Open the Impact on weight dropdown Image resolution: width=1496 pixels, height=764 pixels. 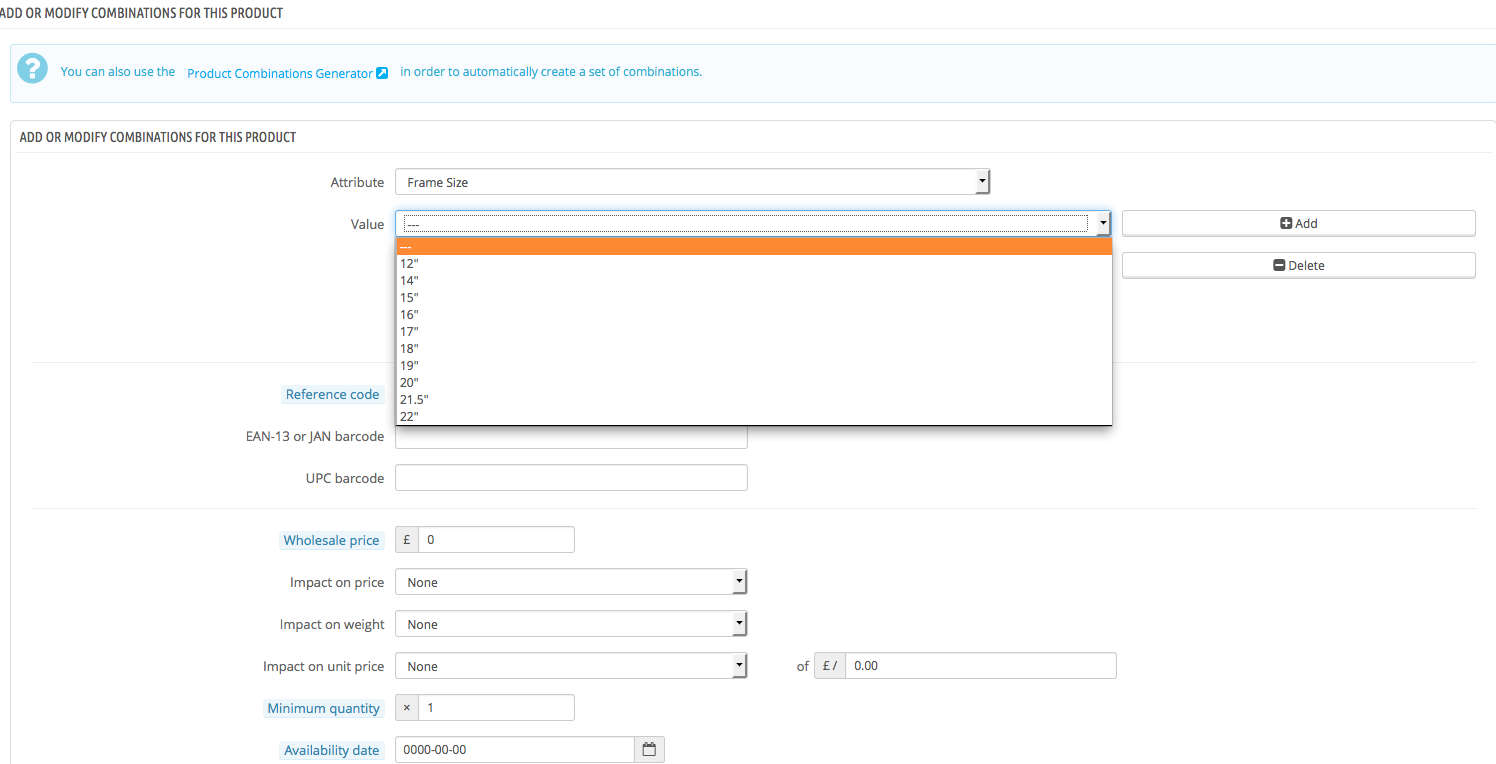[x=571, y=624]
